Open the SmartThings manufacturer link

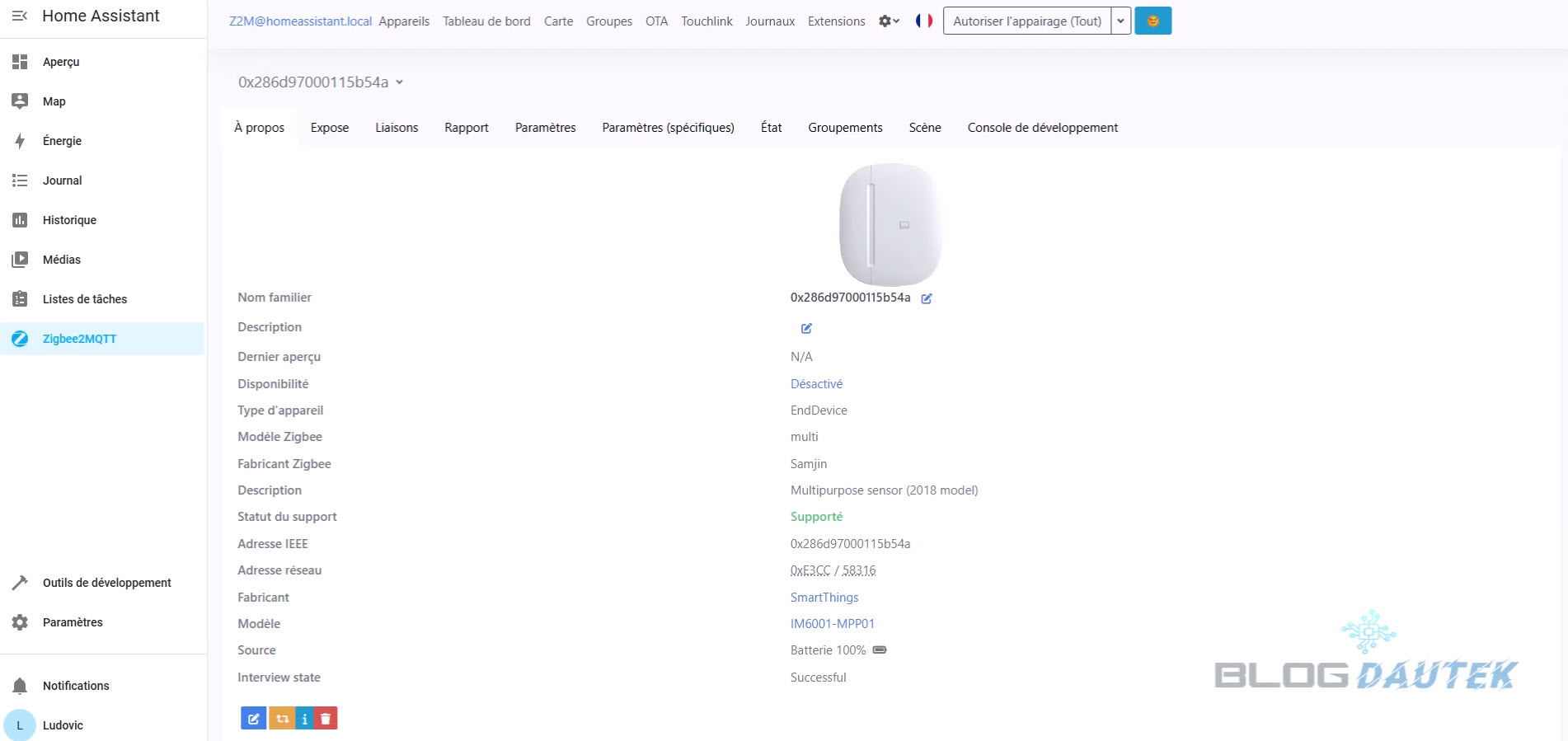coord(824,598)
